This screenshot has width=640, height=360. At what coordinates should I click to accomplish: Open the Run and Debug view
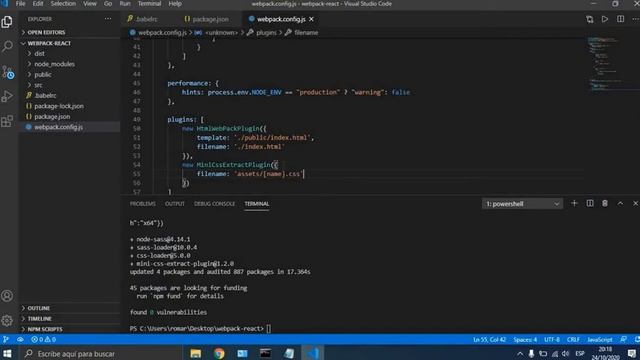(7, 96)
